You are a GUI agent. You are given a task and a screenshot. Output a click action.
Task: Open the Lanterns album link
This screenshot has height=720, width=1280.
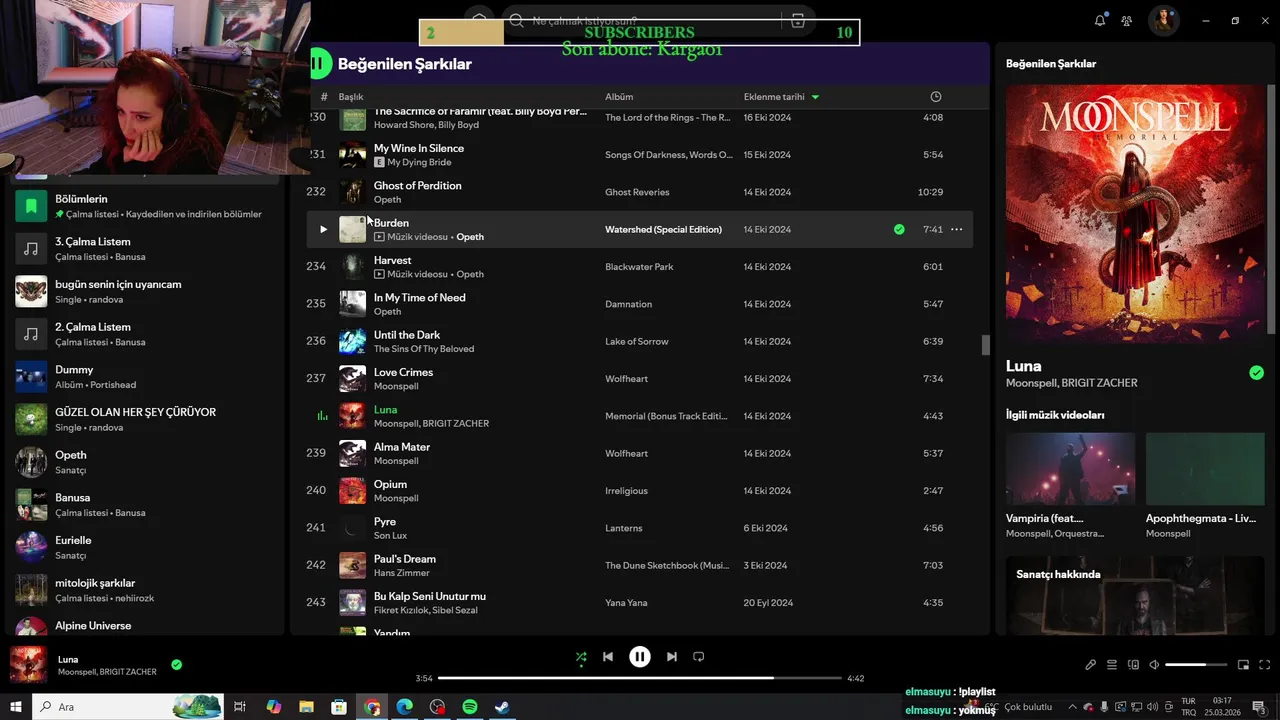tap(623, 528)
